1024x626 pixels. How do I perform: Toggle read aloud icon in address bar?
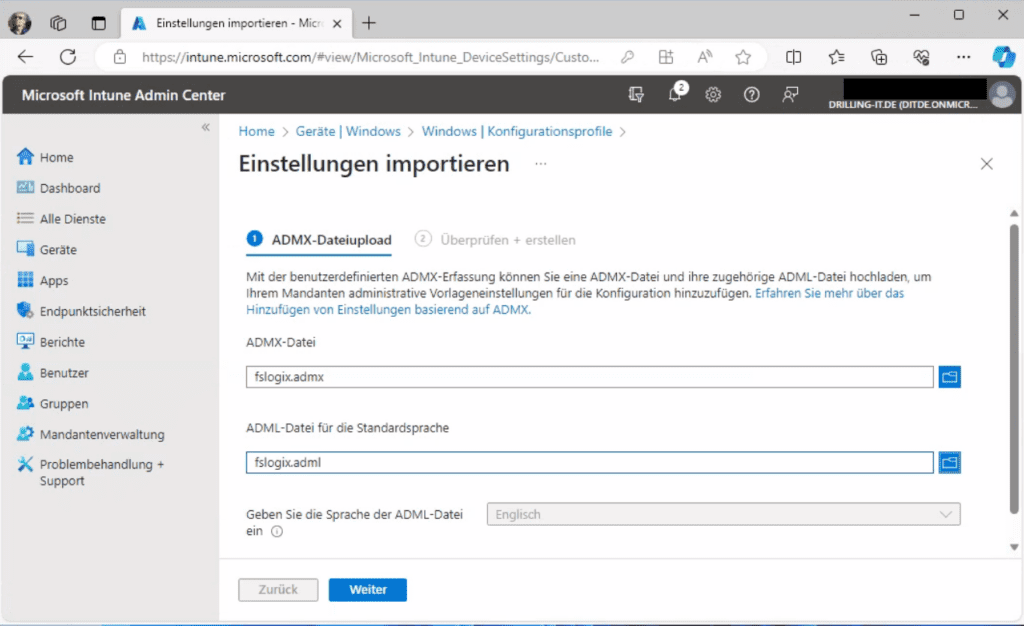pos(705,57)
